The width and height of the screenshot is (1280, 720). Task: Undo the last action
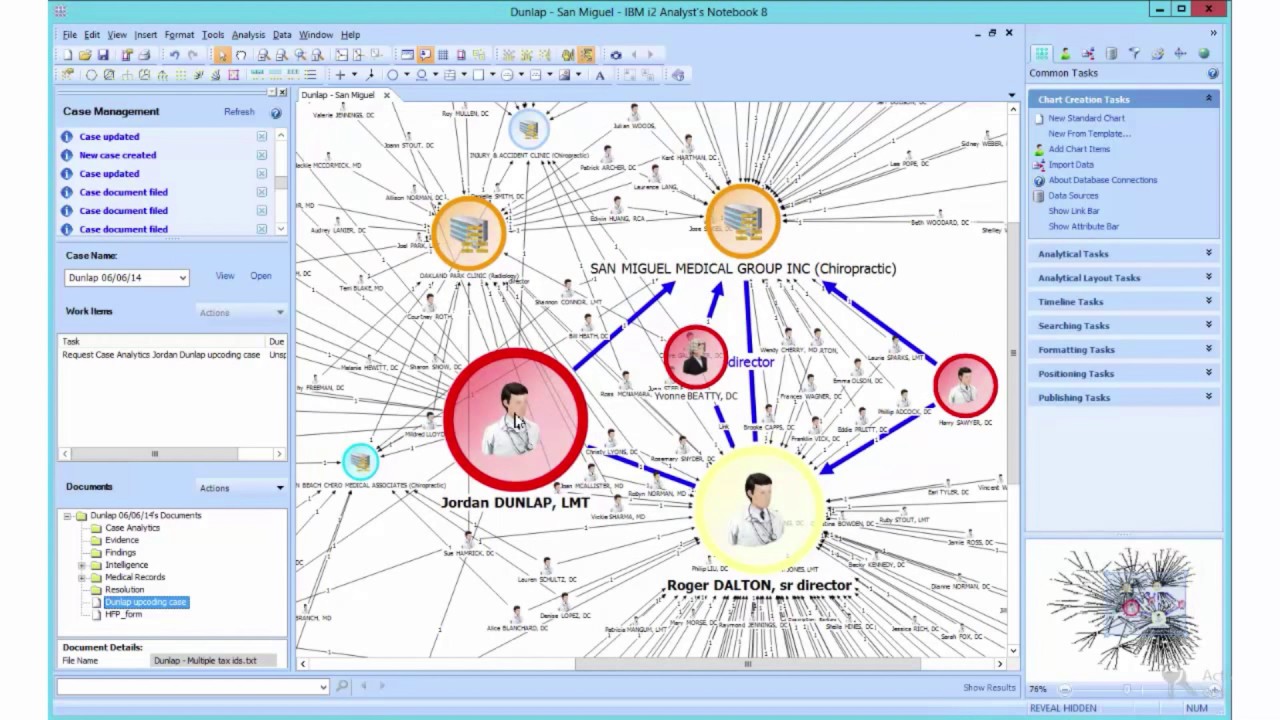[x=174, y=55]
